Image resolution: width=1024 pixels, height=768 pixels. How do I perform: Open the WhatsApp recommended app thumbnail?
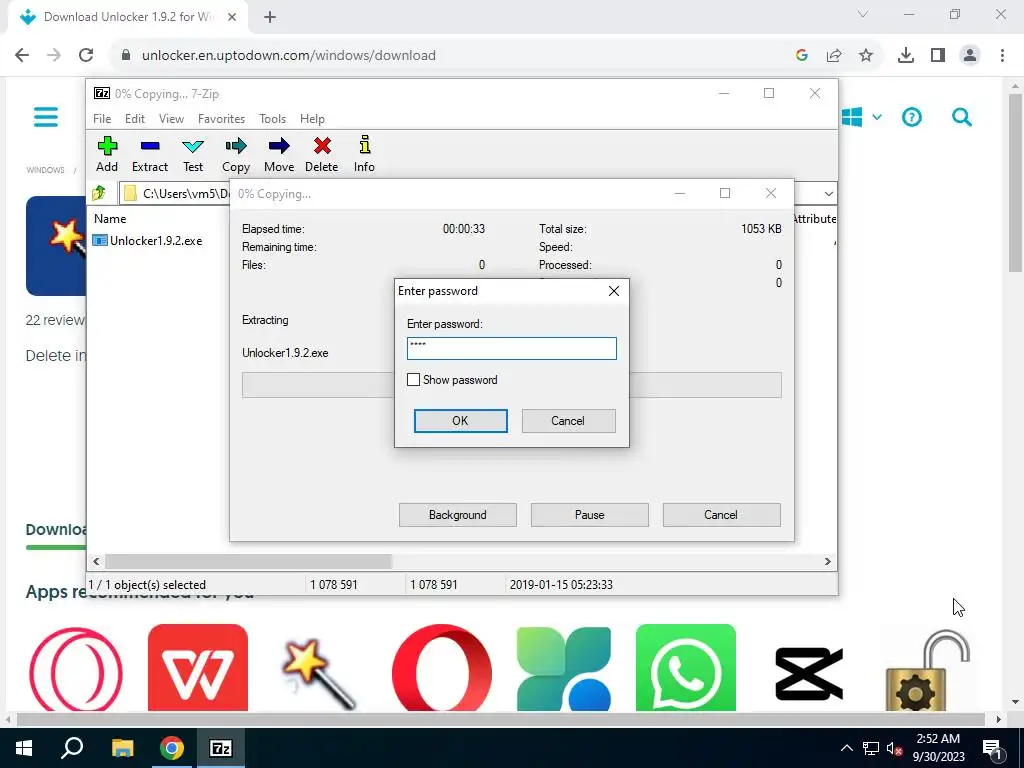pos(686,667)
